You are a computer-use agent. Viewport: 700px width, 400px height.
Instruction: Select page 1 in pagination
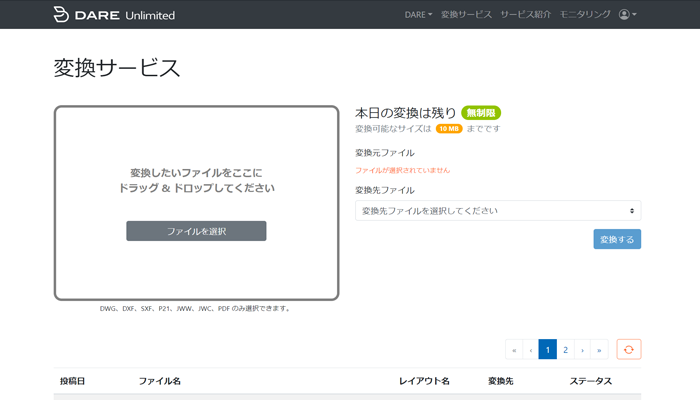pos(548,349)
